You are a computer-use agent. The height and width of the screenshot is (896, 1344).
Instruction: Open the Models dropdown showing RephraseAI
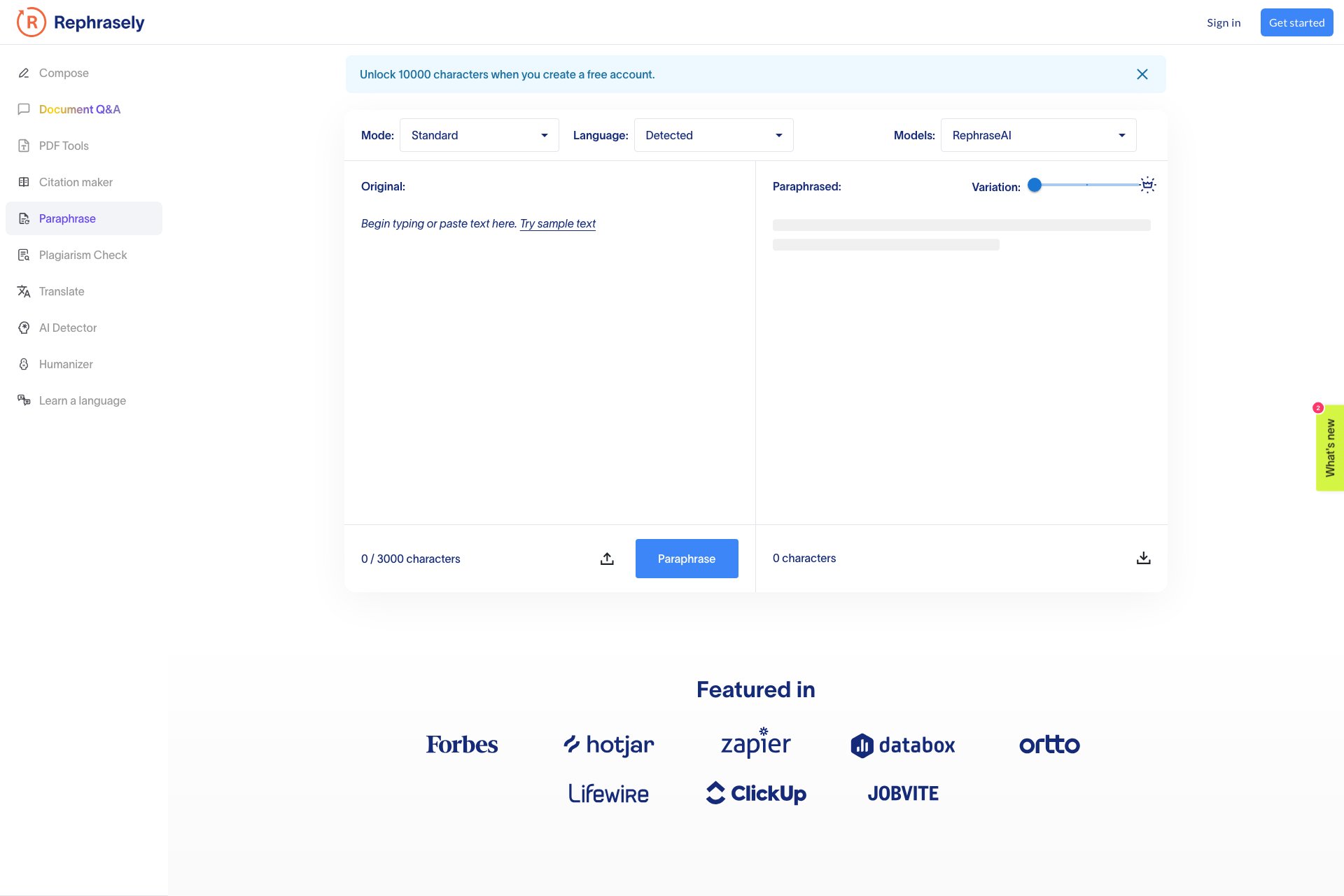click(1038, 135)
